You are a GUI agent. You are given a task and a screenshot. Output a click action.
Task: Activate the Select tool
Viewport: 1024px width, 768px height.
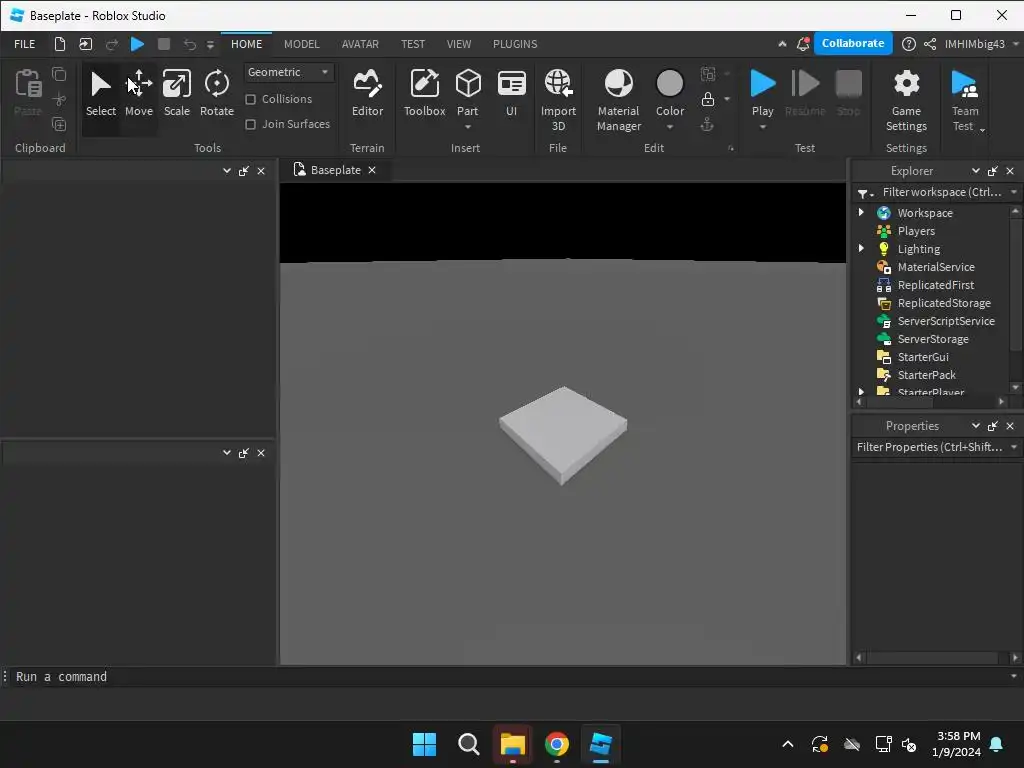click(101, 95)
